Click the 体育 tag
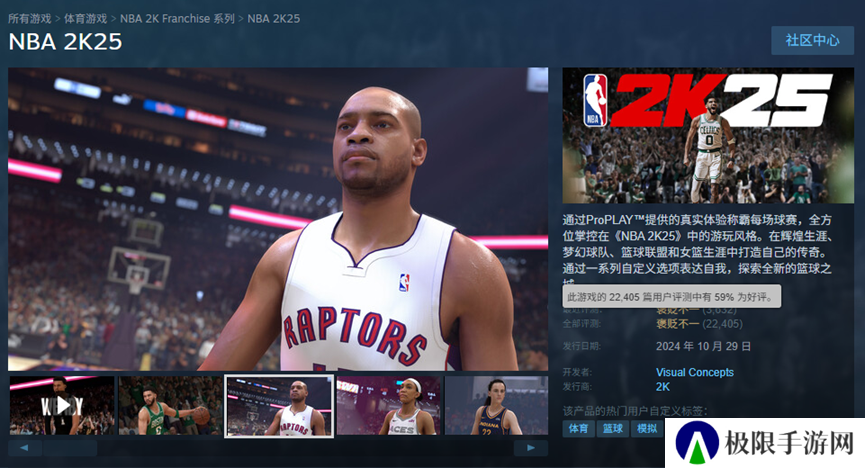The height and width of the screenshot is (468, 865). 578,429
